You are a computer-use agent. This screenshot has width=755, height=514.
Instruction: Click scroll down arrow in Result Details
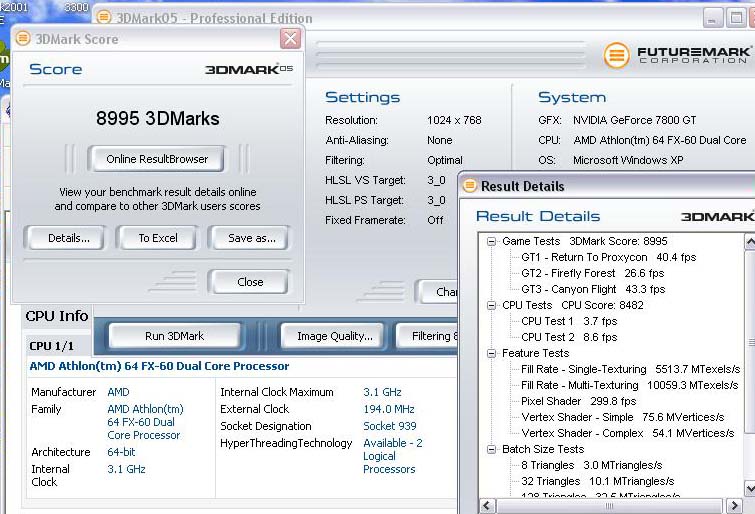[x=750, y=488]
